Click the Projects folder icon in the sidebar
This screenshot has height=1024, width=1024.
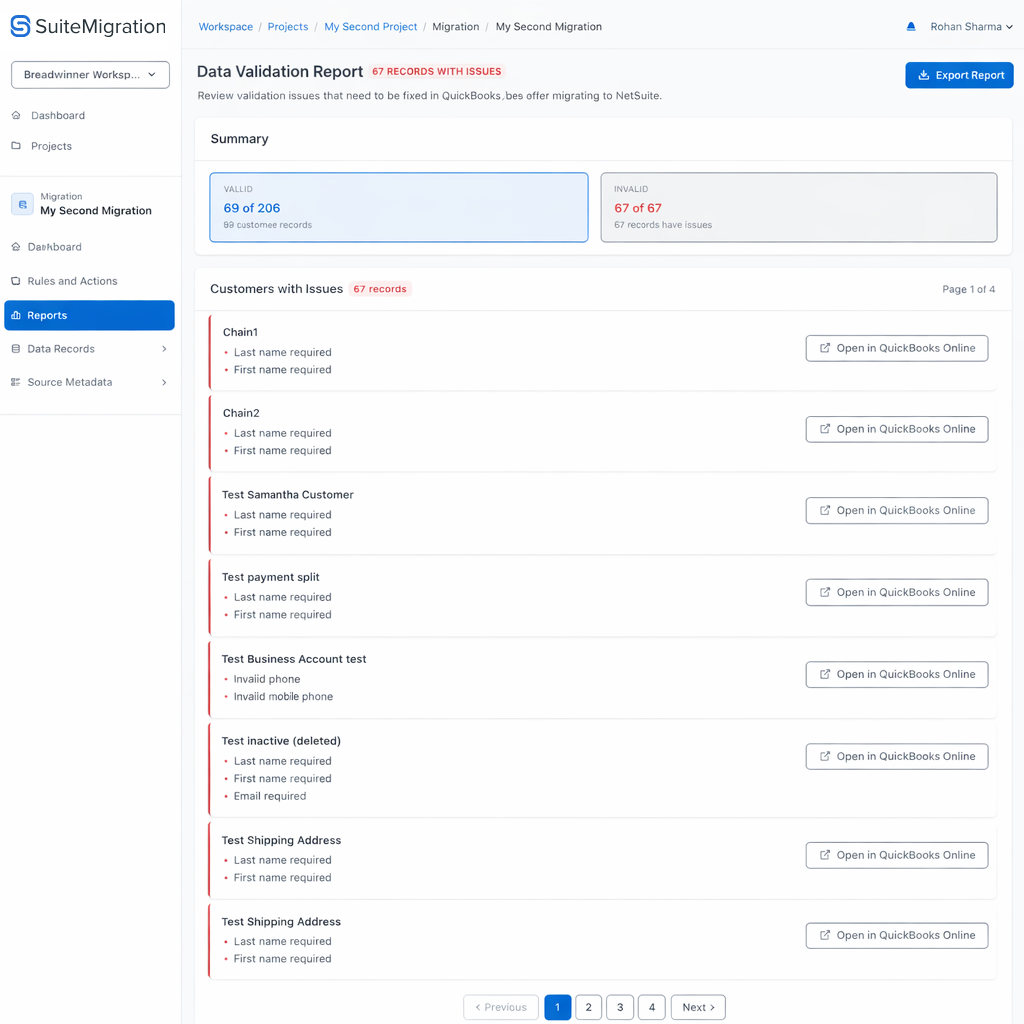pos(16,146)
